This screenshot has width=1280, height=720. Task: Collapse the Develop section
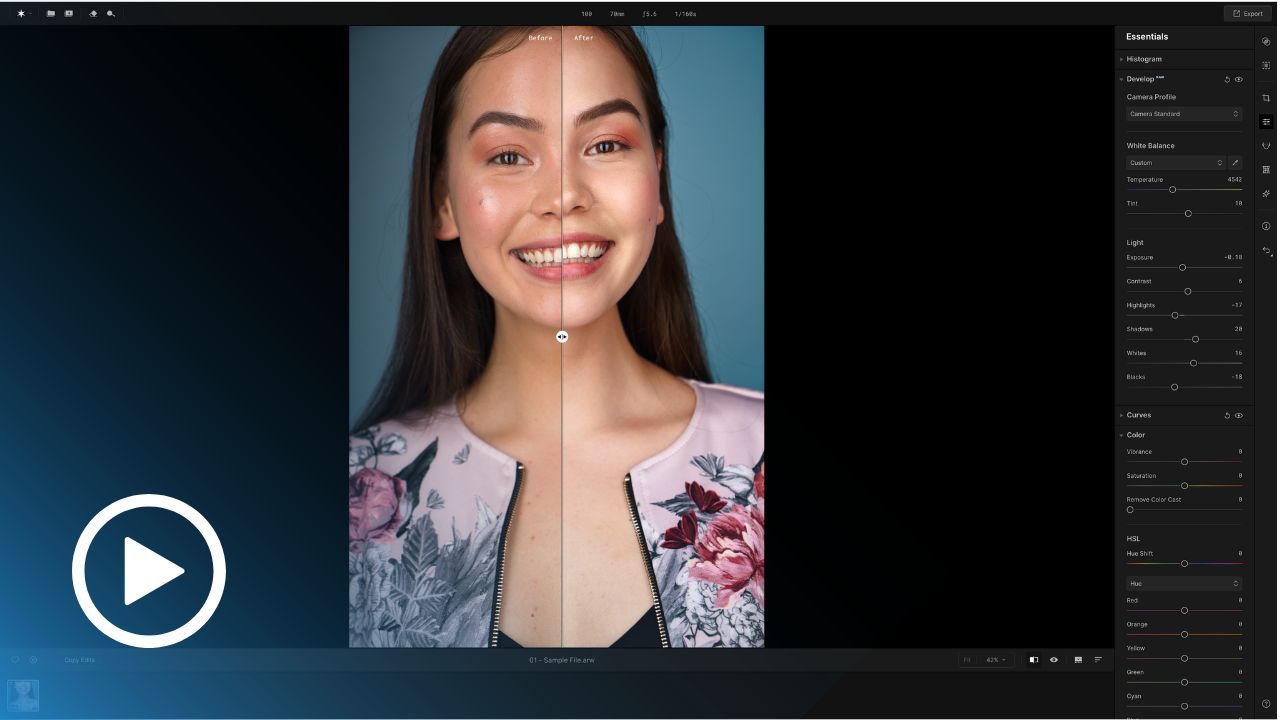pyautogui.click(x=1121, y=79)
